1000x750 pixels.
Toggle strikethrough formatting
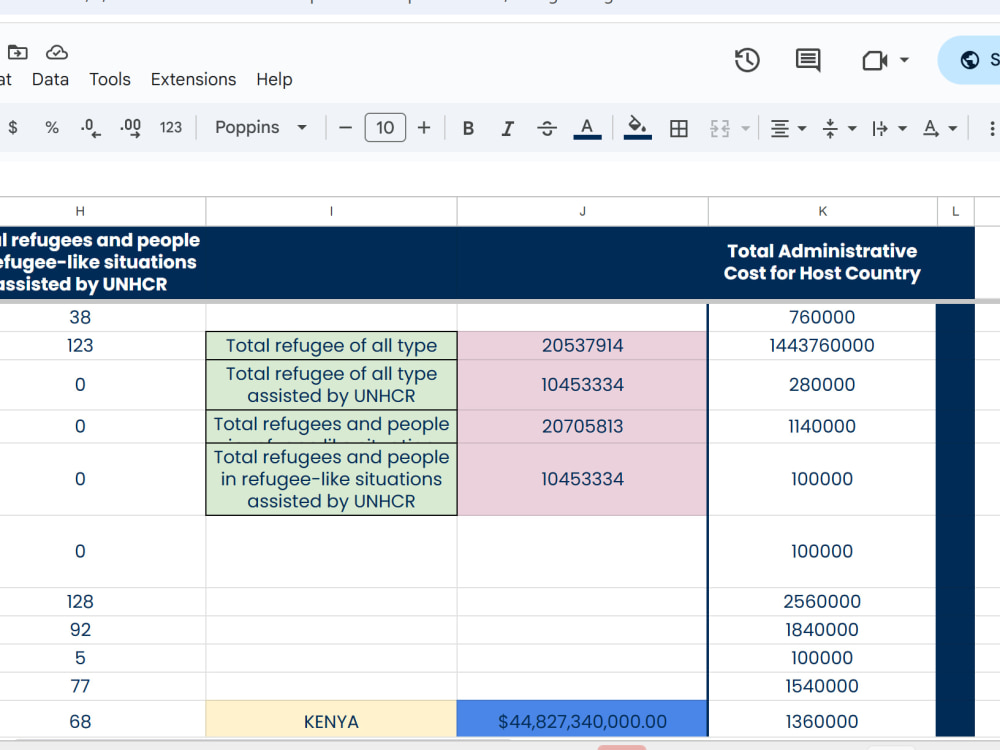pos(547,128)
